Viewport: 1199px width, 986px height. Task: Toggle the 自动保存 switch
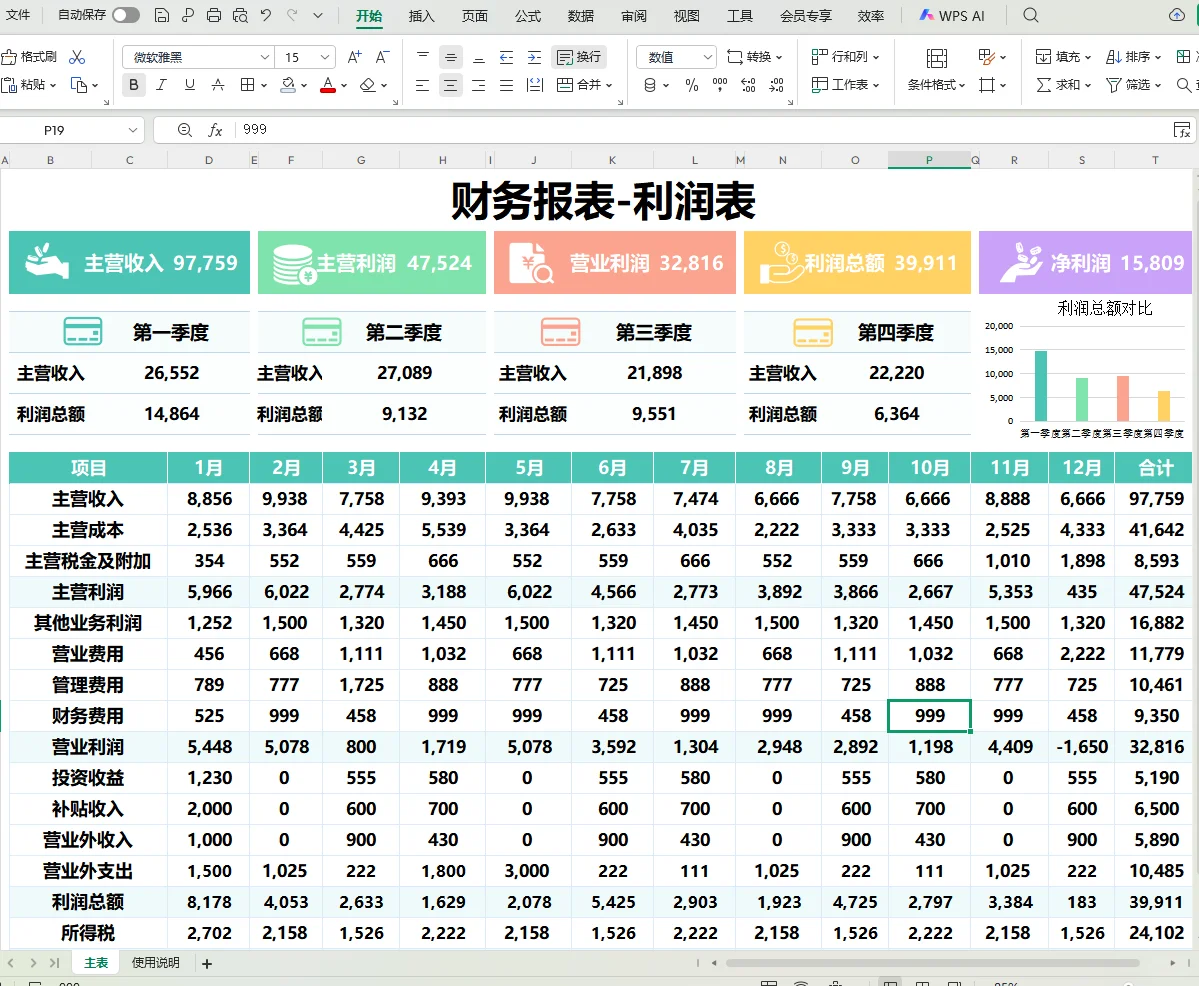[125, 15]
